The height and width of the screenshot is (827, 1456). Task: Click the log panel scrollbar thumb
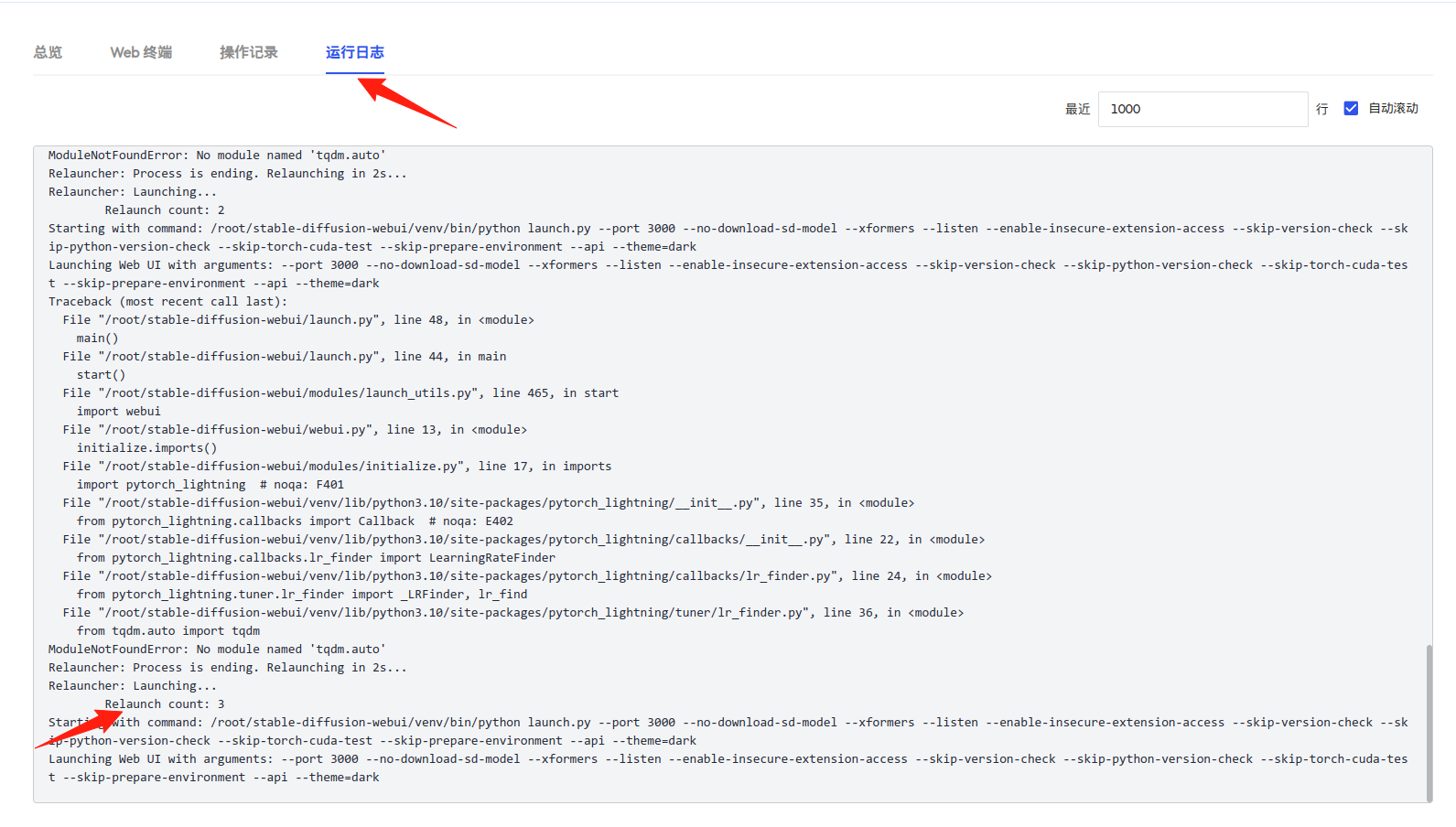1429,723
